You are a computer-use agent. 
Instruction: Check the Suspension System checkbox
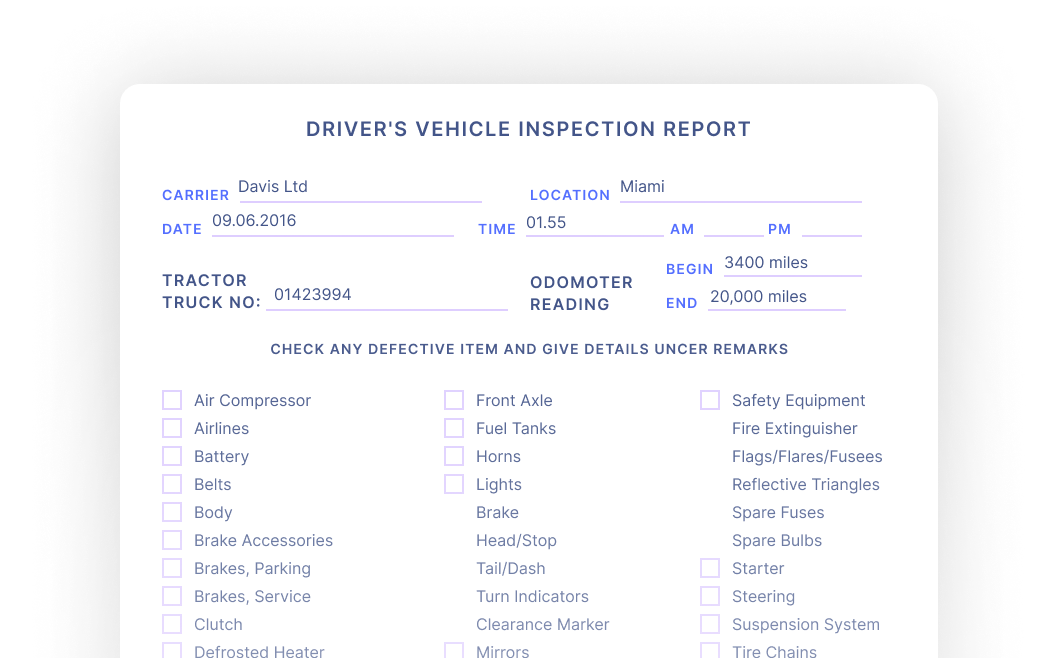[x=710, y=623]
